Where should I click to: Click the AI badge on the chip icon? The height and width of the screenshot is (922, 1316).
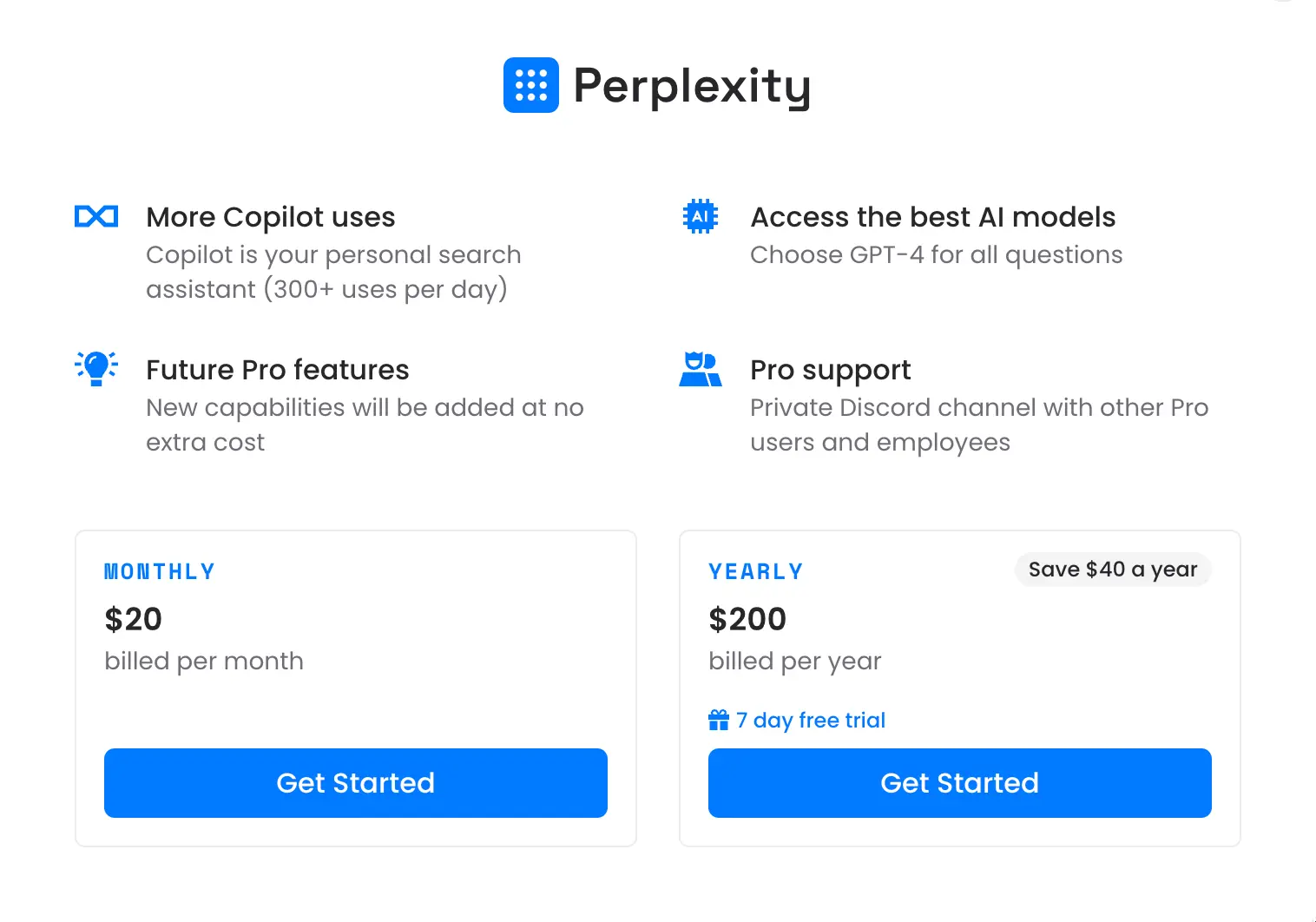[x=701, y=214]
